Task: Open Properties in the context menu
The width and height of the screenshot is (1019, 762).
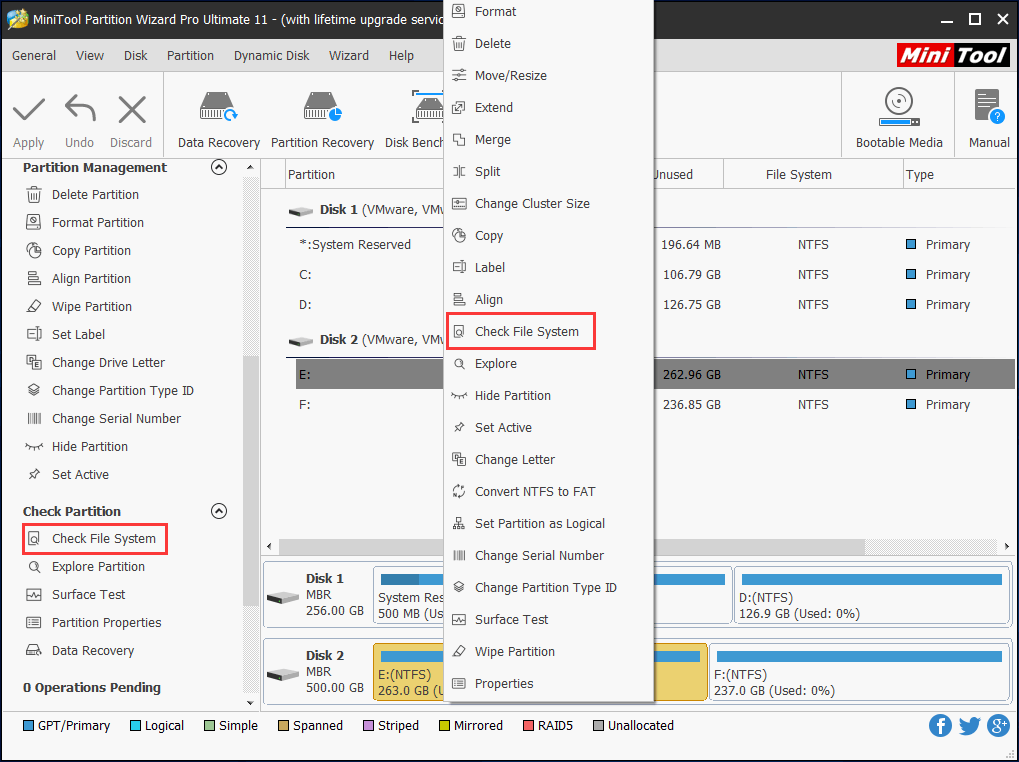Action: 548,683
